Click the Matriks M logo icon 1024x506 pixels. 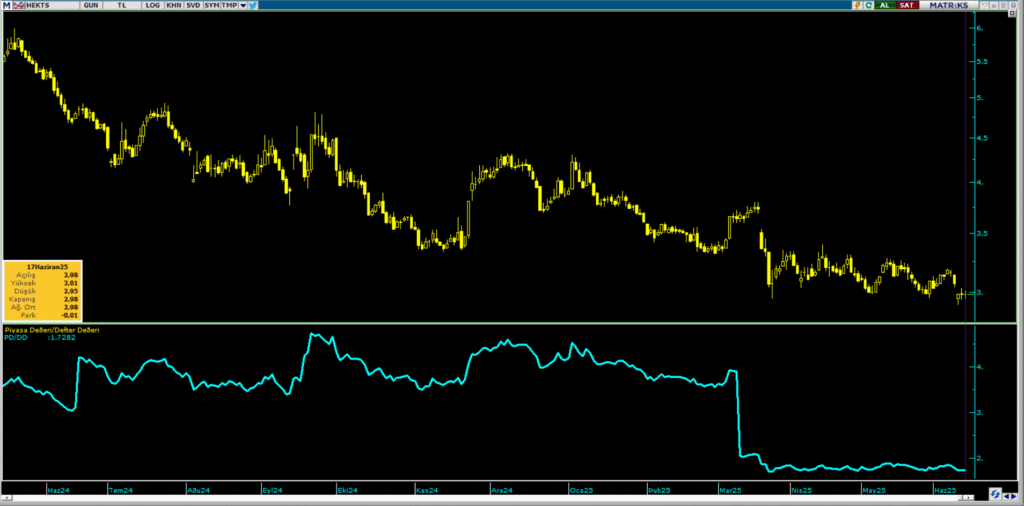pos(7,5)
